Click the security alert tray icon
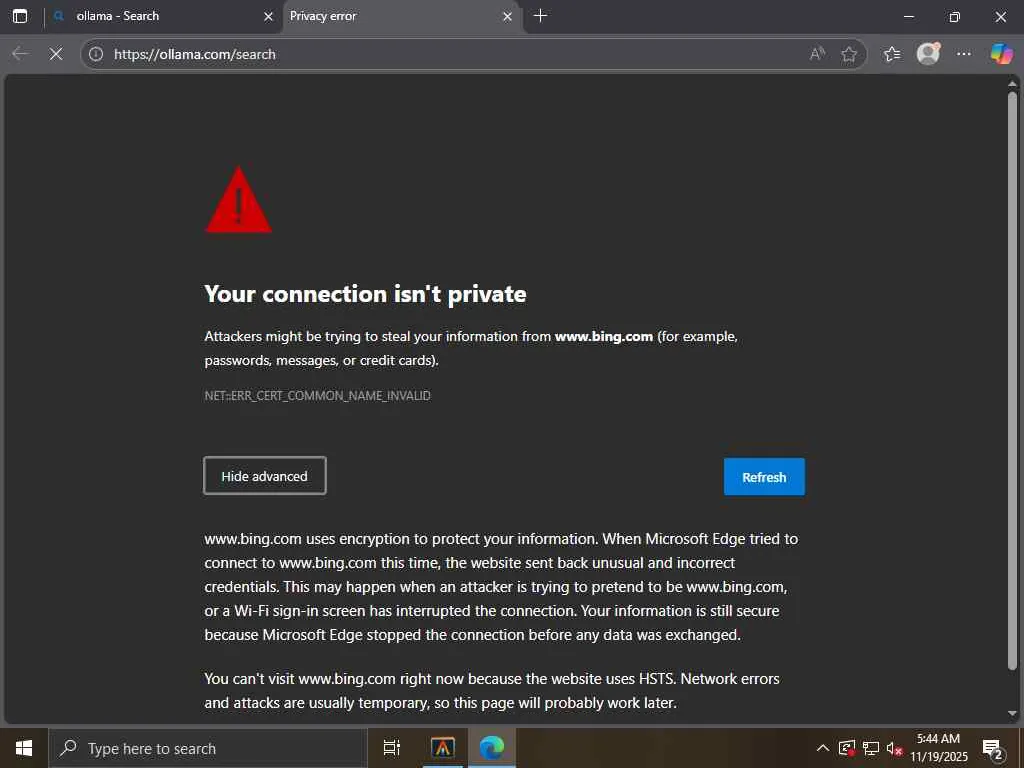The height and width of the screenshot is (768, 1024). 847,748
